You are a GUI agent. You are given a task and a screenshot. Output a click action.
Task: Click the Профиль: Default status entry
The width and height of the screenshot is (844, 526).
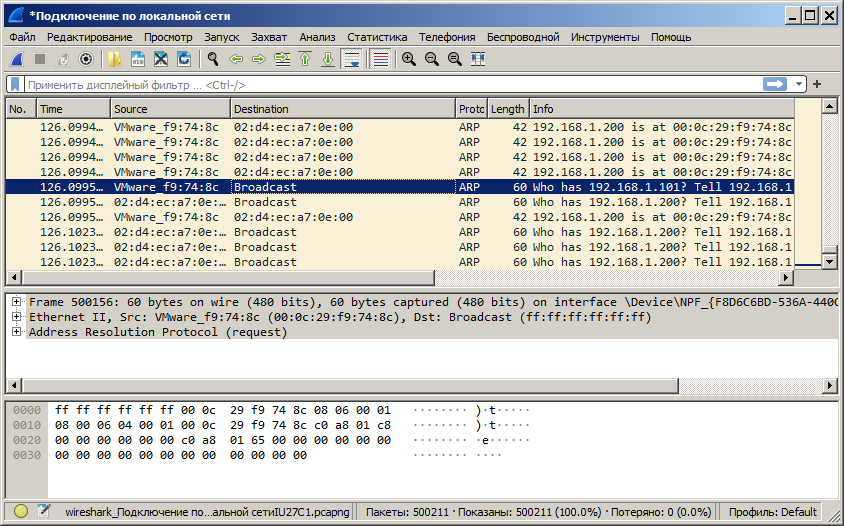click(772, 512)
